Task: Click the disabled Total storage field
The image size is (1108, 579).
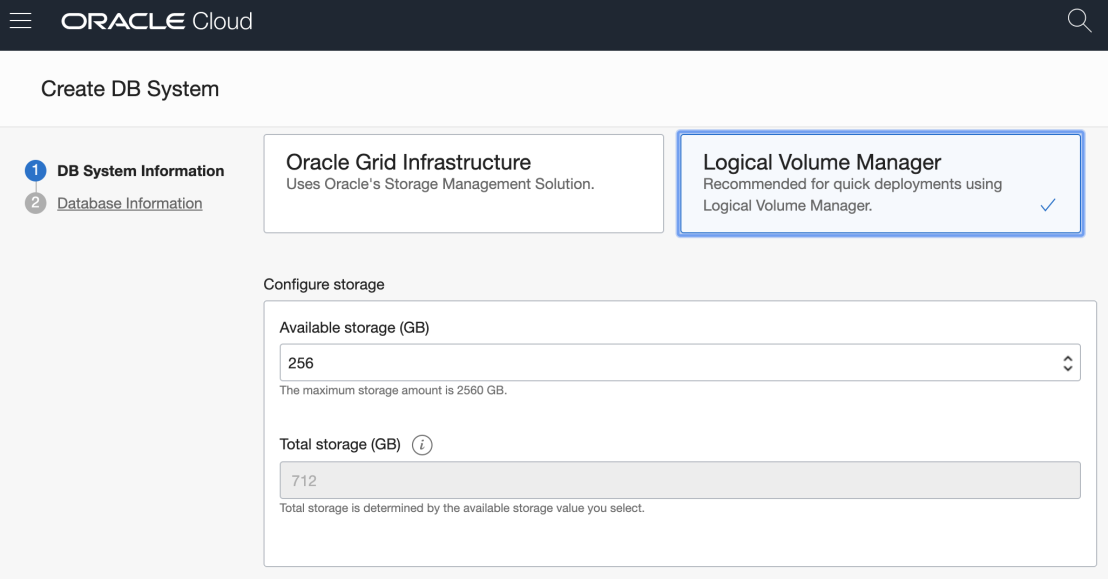Action: click(679, 480)
